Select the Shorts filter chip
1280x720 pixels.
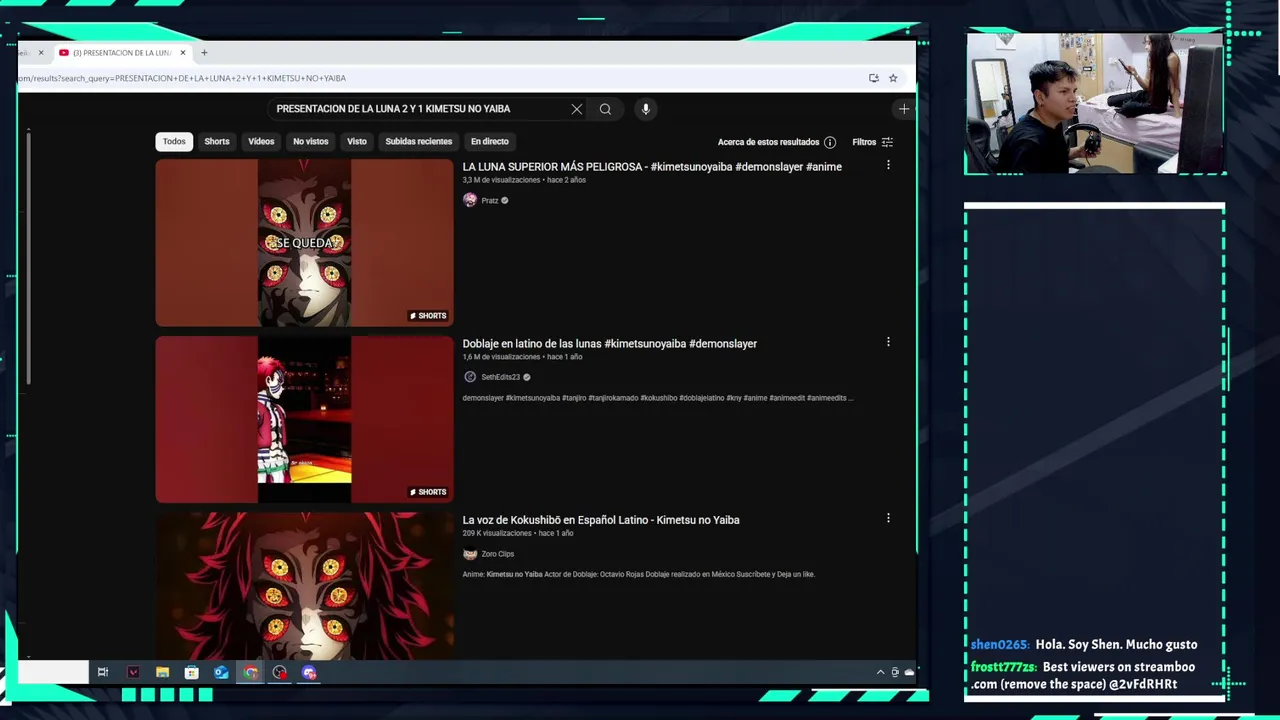click(x=217, y=141)
